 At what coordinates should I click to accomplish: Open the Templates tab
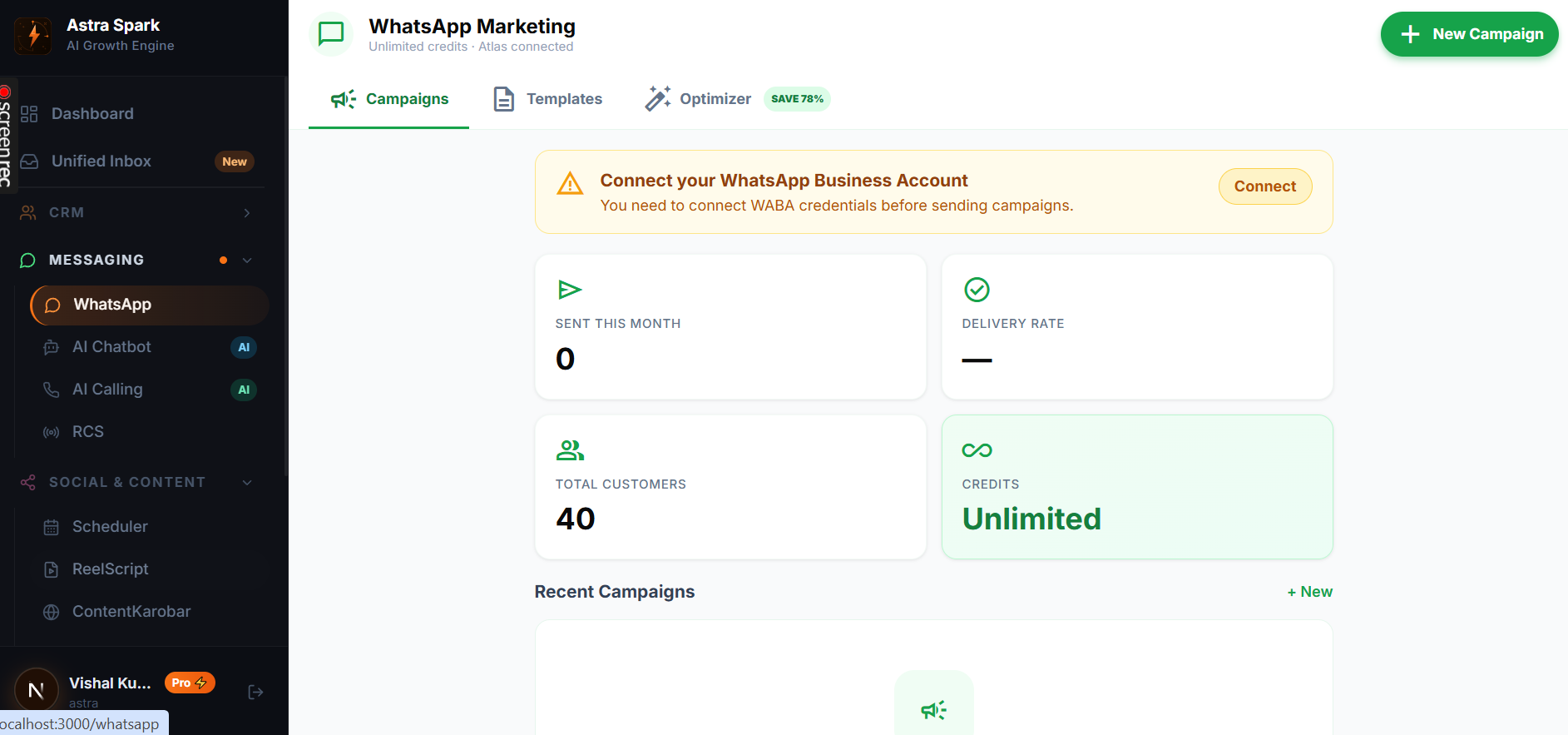(547, 99)
